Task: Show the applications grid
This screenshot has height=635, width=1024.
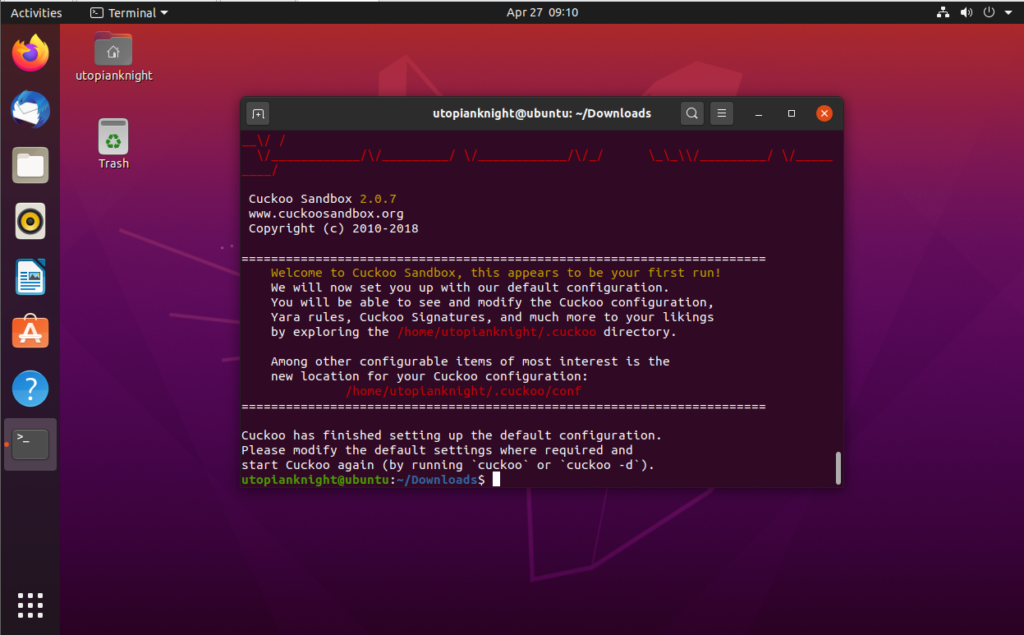Action: click(x=29, y=605)
